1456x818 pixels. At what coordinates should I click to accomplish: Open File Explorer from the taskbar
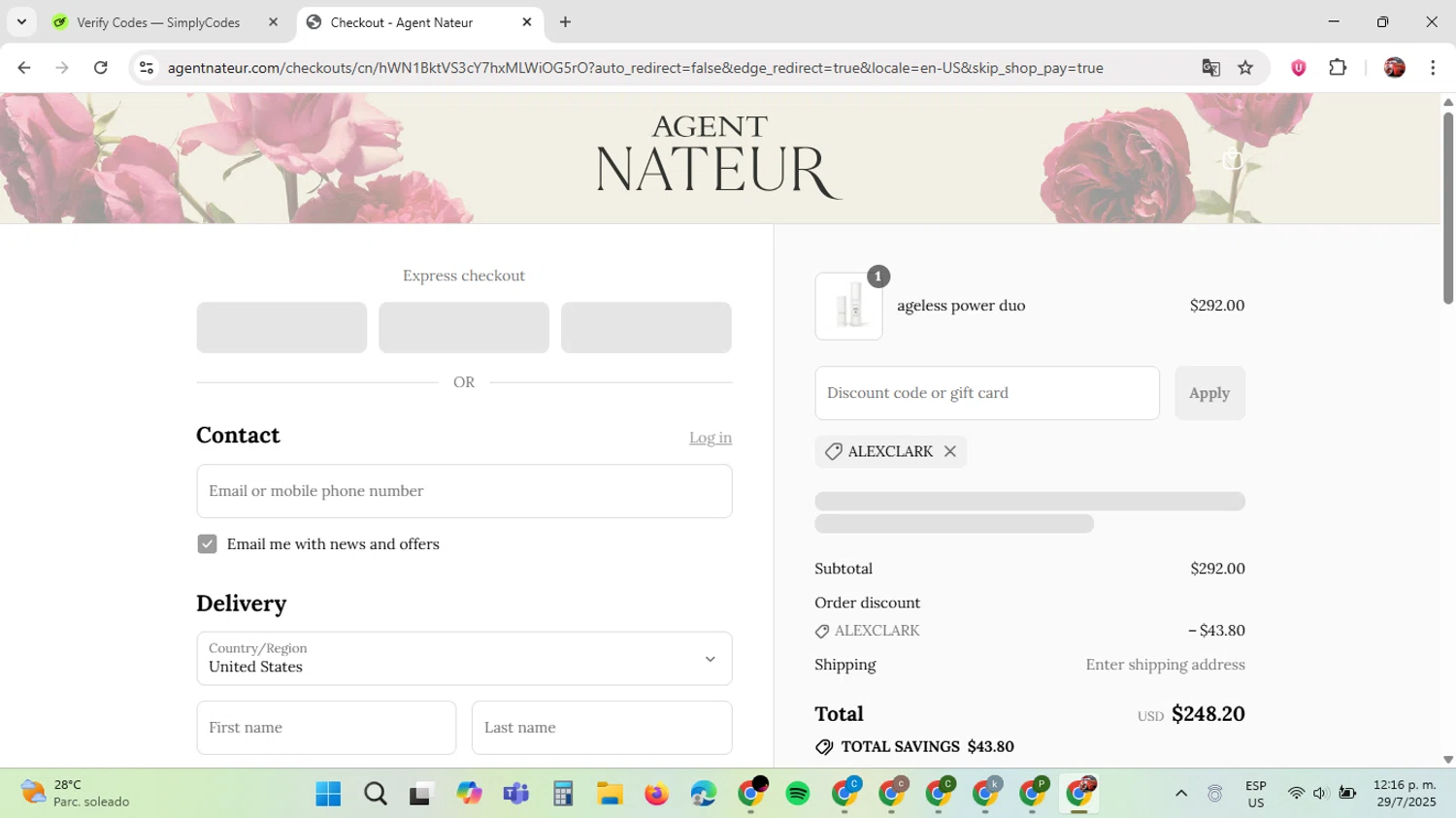(x=610, y=794)
